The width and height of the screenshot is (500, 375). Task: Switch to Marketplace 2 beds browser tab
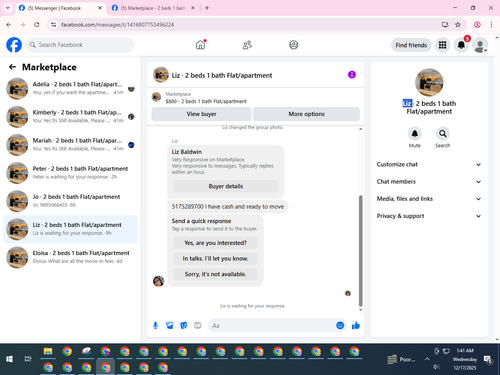(x=153, y=8)
